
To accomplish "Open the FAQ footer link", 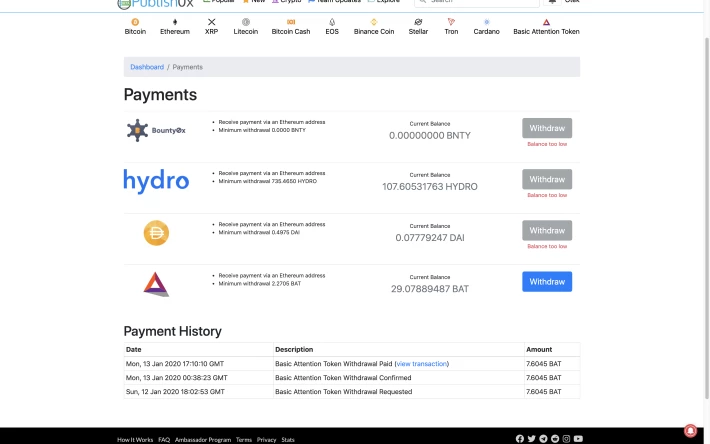I will [x=164, y=439].
